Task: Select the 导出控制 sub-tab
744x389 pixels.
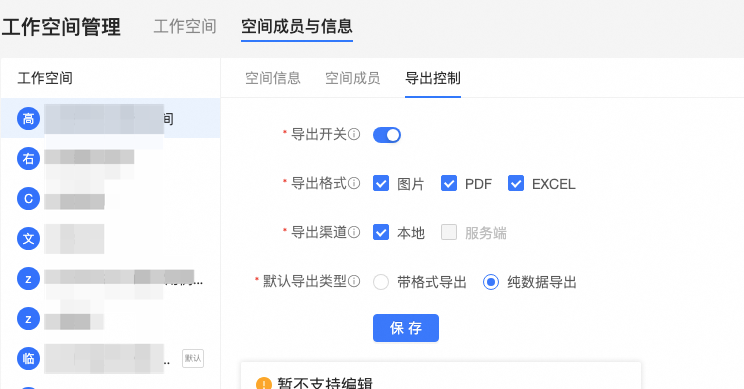Action: [x=433, y=78]
